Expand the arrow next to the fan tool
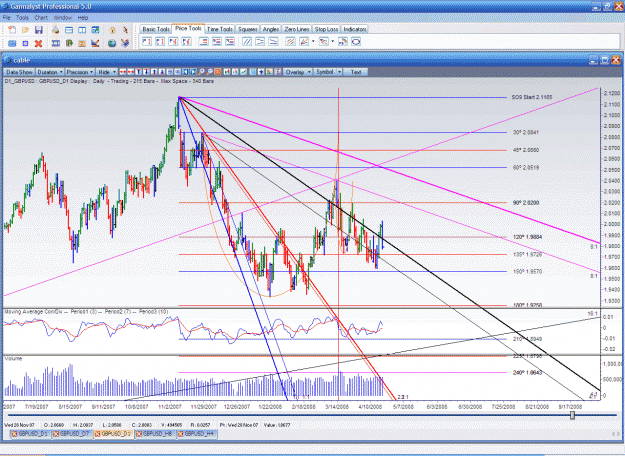The image size is (625, 456). (x=332, y=41)
